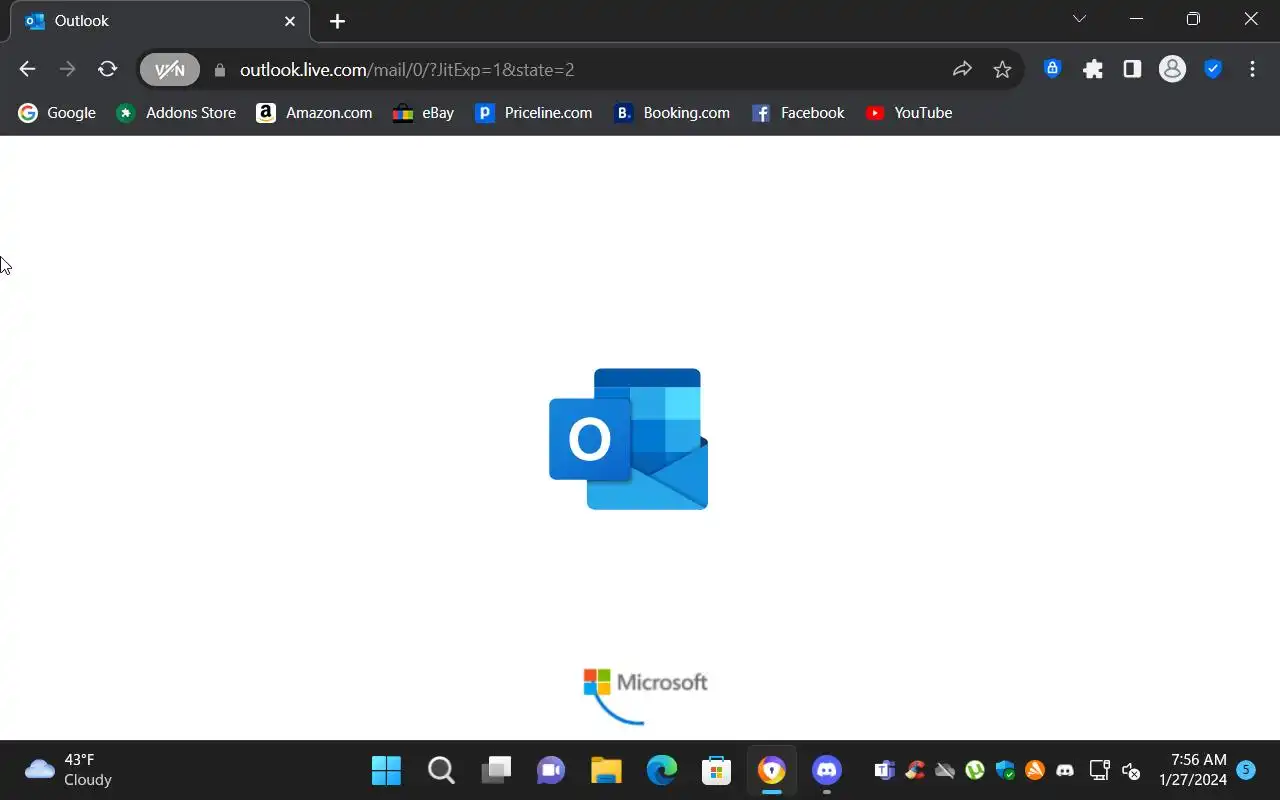The height and width of the screenshot is (800, 1280).
Task: Switch to the active browser taskbar icon
Action: point(771,770)
